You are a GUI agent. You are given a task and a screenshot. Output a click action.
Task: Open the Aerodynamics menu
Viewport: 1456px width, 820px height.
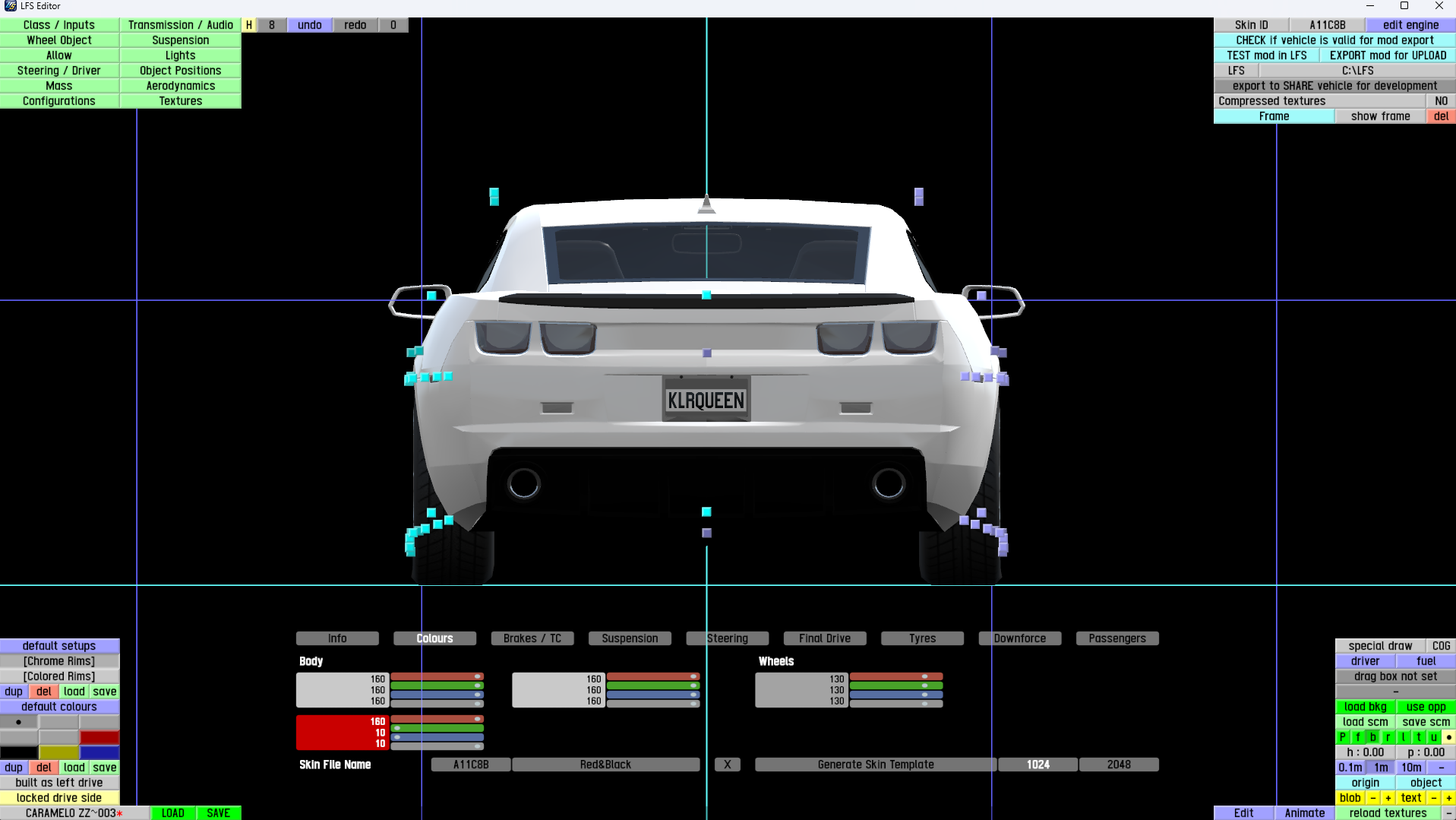(x=181, y=86)
